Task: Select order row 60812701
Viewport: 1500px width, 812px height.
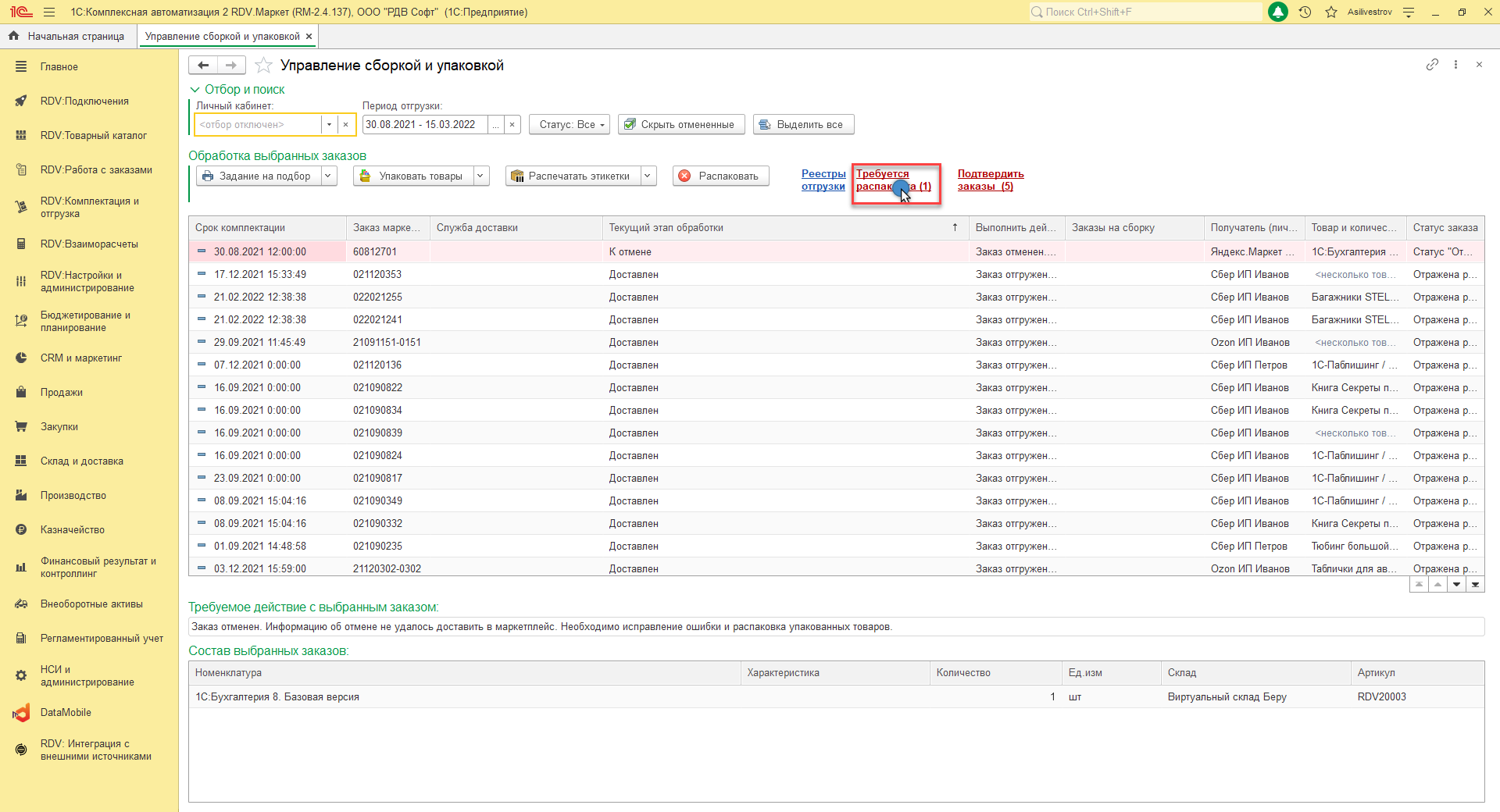Action: point(836,252)
